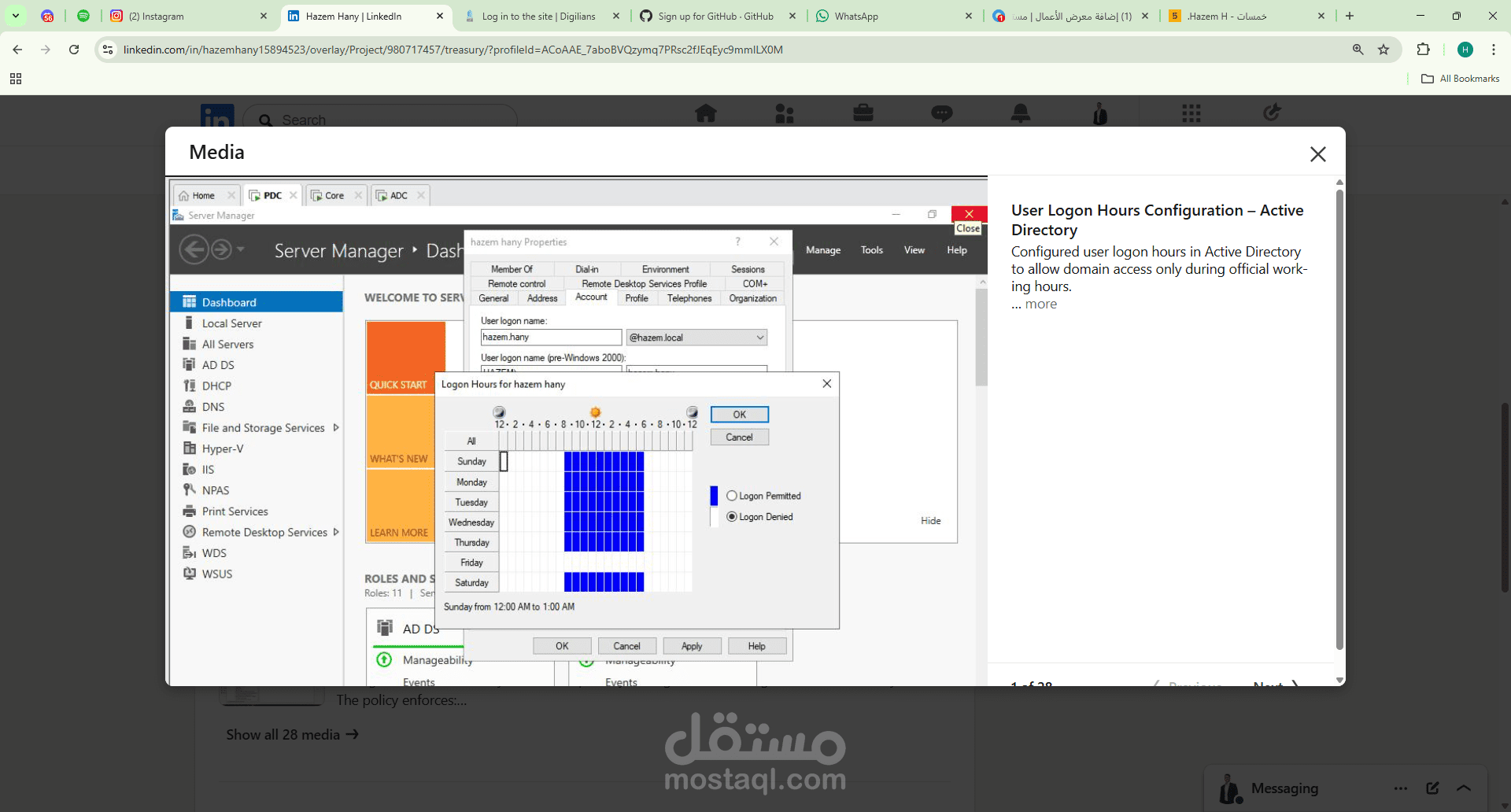1511x812 pixels.
Task: Go back using the browser back arrow
Action: point(17,50)
